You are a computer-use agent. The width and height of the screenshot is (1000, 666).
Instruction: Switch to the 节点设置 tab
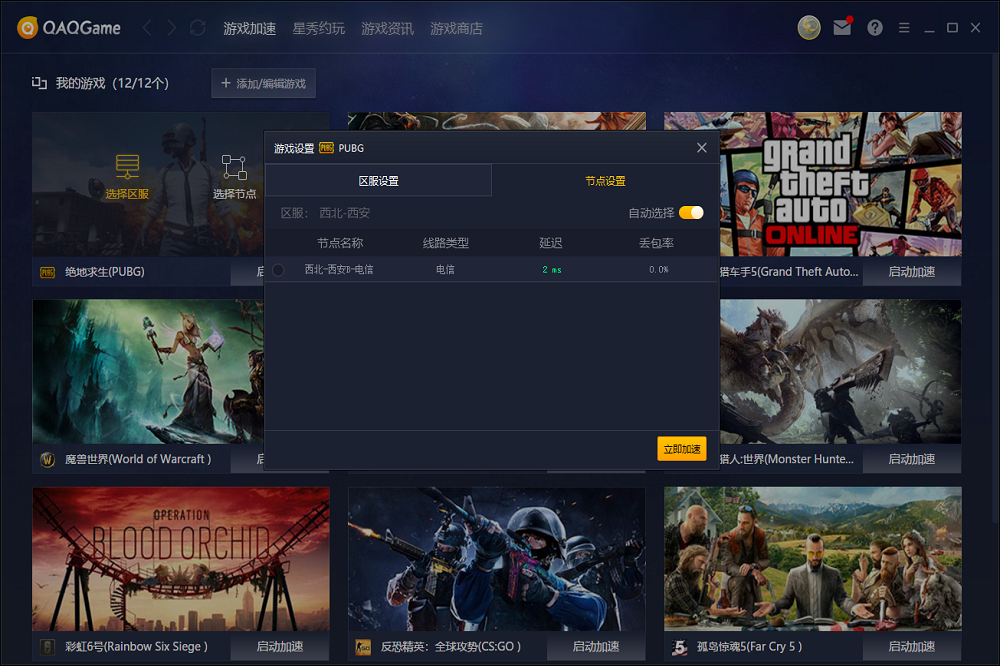pyautogui.click(x=605, y=181)
